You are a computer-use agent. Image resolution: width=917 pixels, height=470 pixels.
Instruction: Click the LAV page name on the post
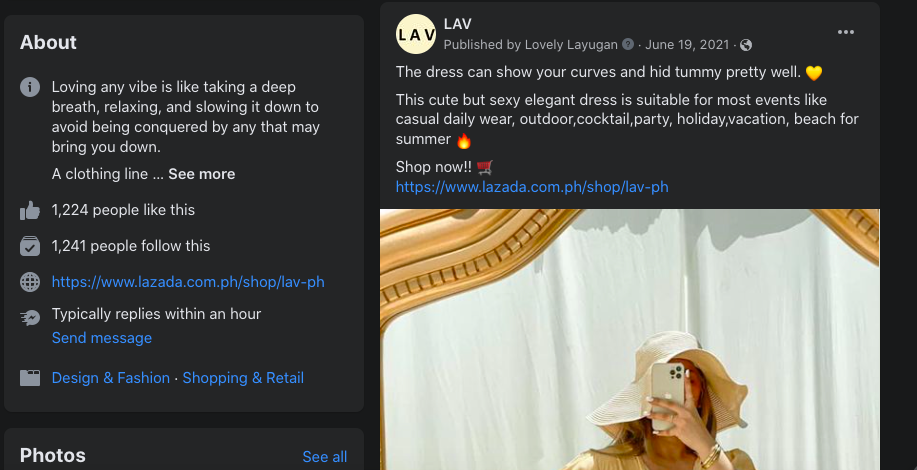point(457,24)
